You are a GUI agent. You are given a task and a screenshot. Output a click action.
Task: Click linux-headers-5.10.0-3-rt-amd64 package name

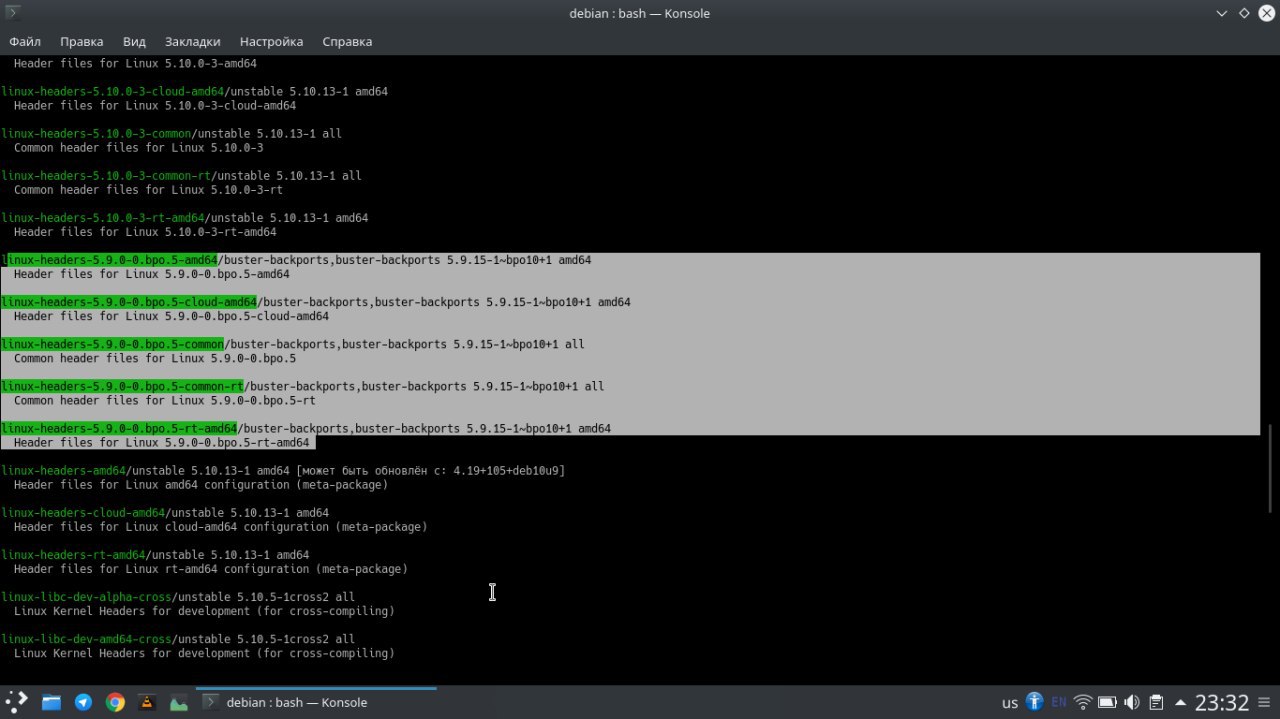[102, 217]
